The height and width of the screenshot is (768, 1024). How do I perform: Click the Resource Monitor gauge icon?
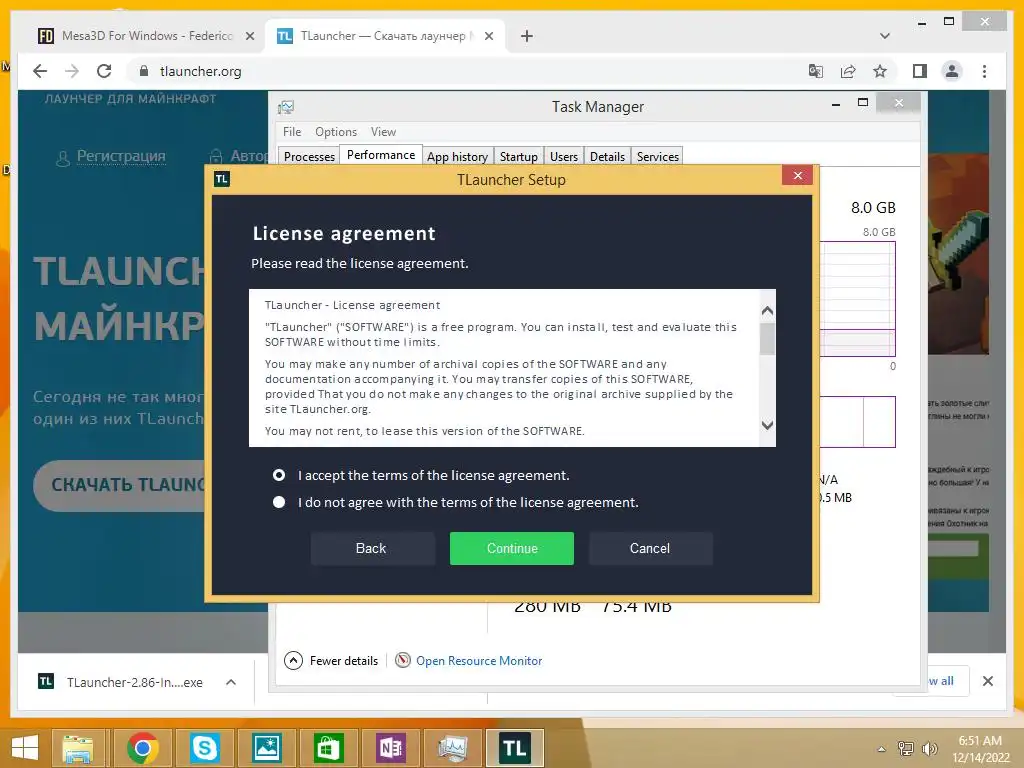tap(404, 661)
